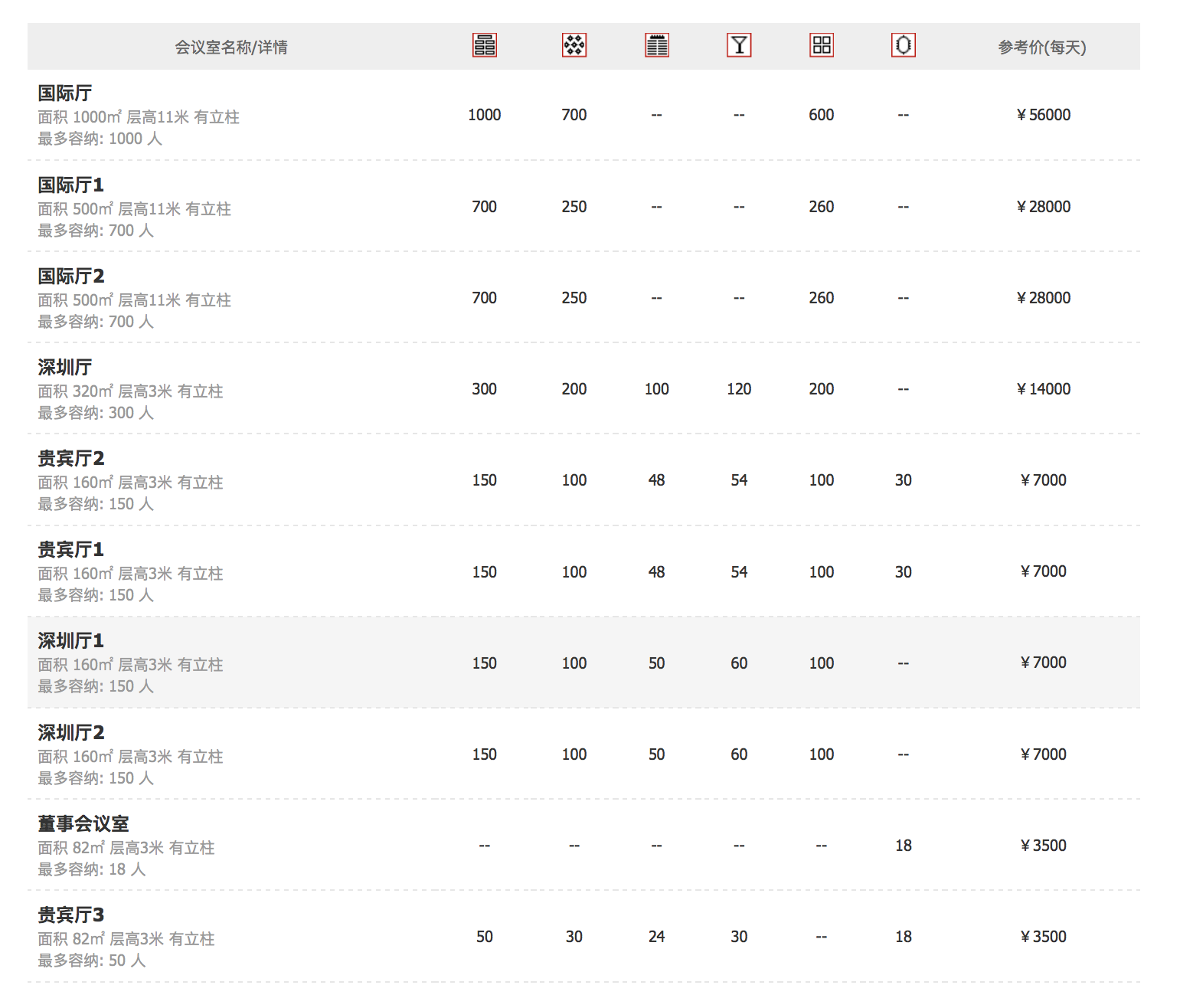
Task: Open the 贵宾厅1 room title
Action: point(70,550)
